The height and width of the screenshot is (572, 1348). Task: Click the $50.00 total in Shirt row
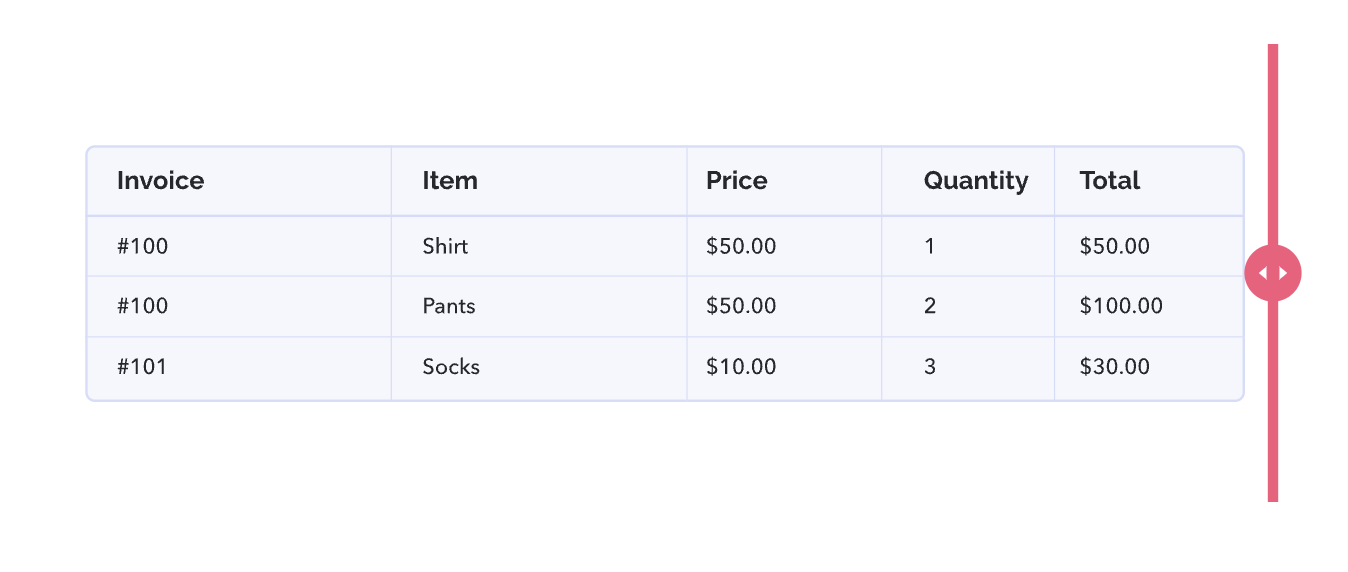coord(1149,246)
